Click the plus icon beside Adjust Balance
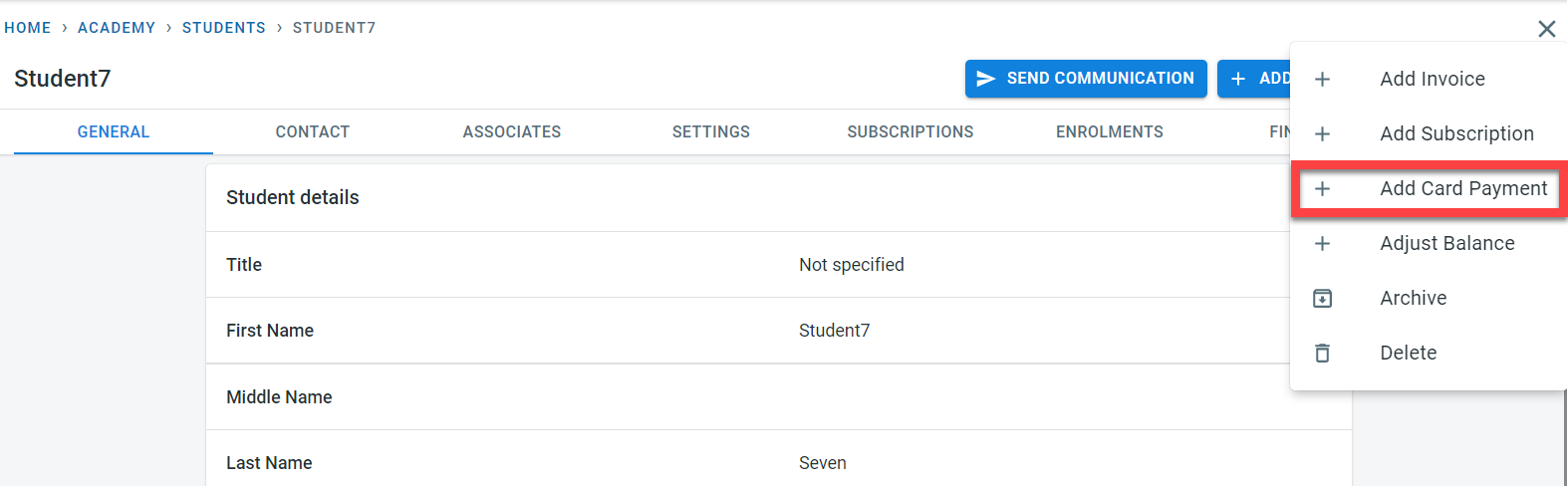Image resolution: width=1568 pixels, height=486 pixels. tap(1322, 243)
